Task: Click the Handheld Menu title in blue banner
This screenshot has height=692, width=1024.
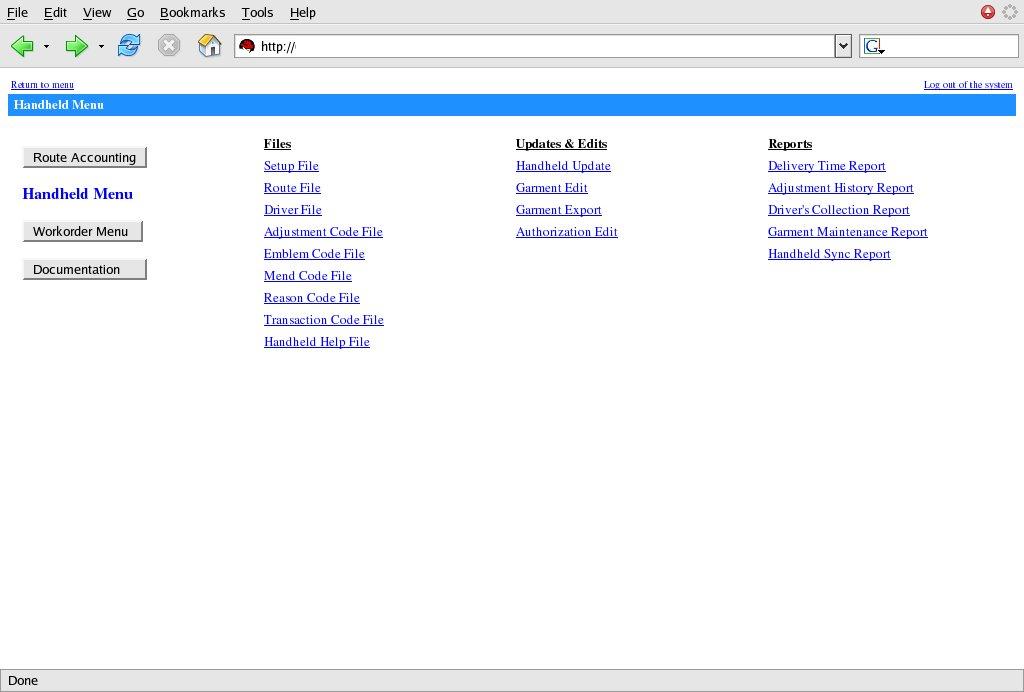Action: click(59, 105)
